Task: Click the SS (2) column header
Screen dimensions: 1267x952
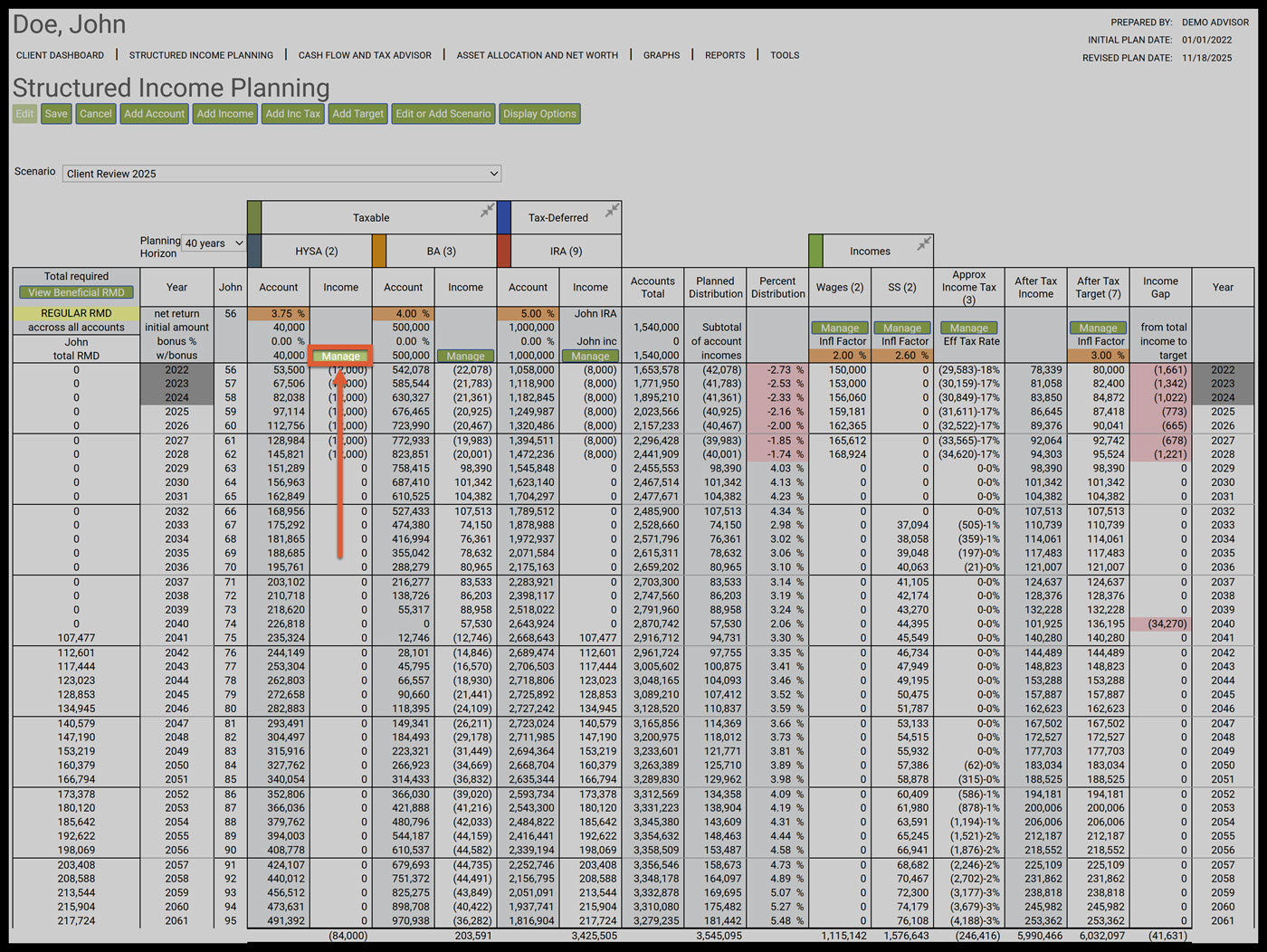Action: point(902,287)
